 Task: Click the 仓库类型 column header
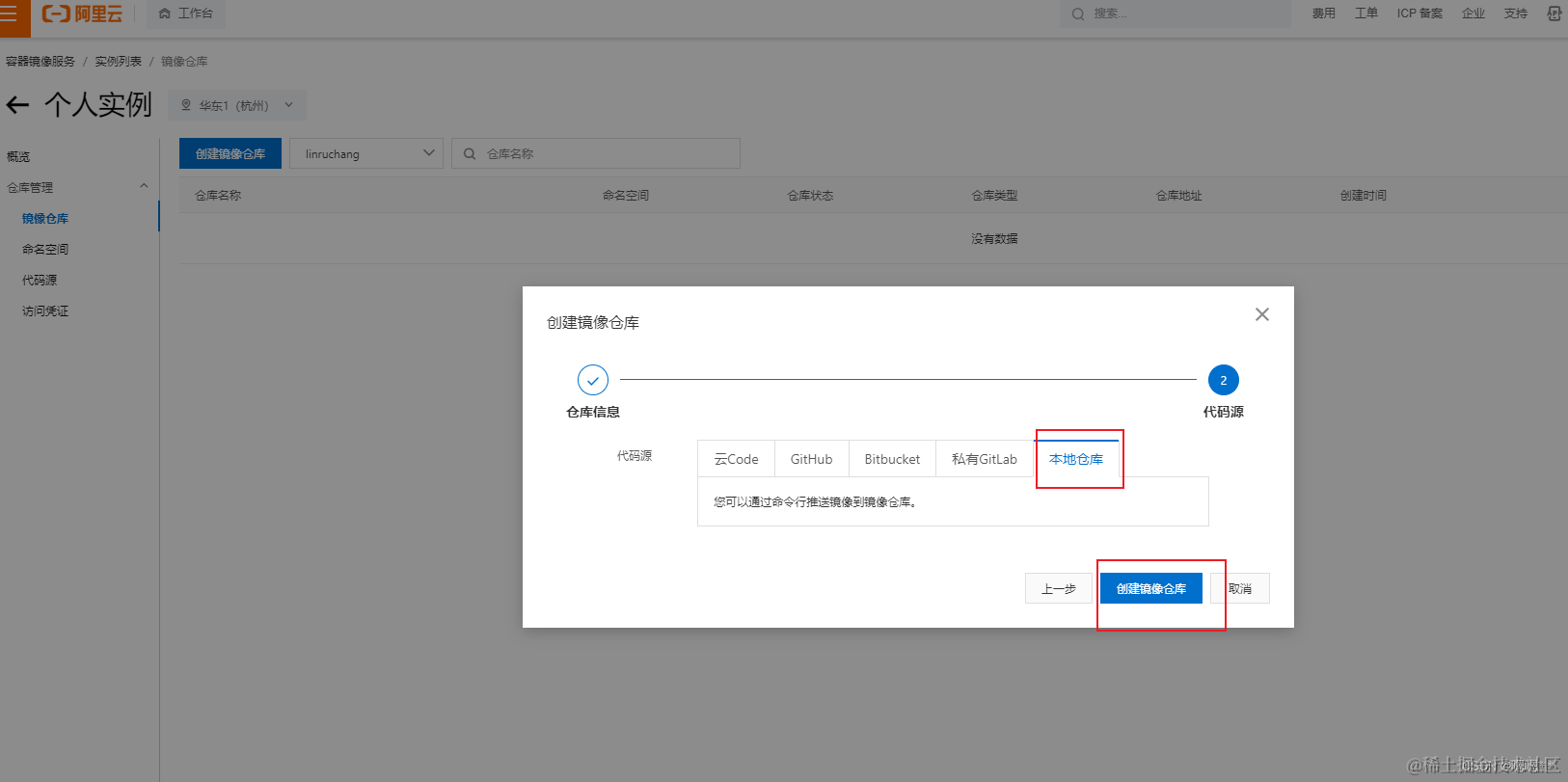[x=994, y=195]
